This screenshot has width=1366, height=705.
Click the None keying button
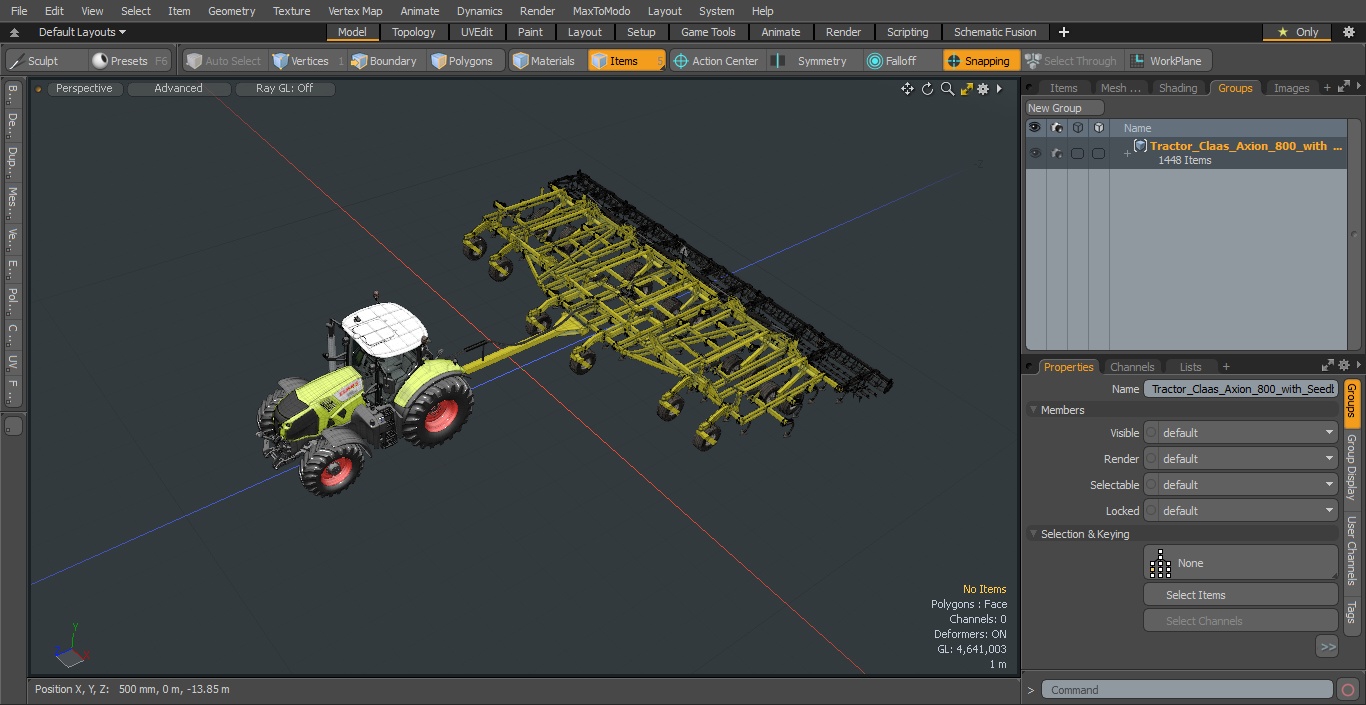1240,563
